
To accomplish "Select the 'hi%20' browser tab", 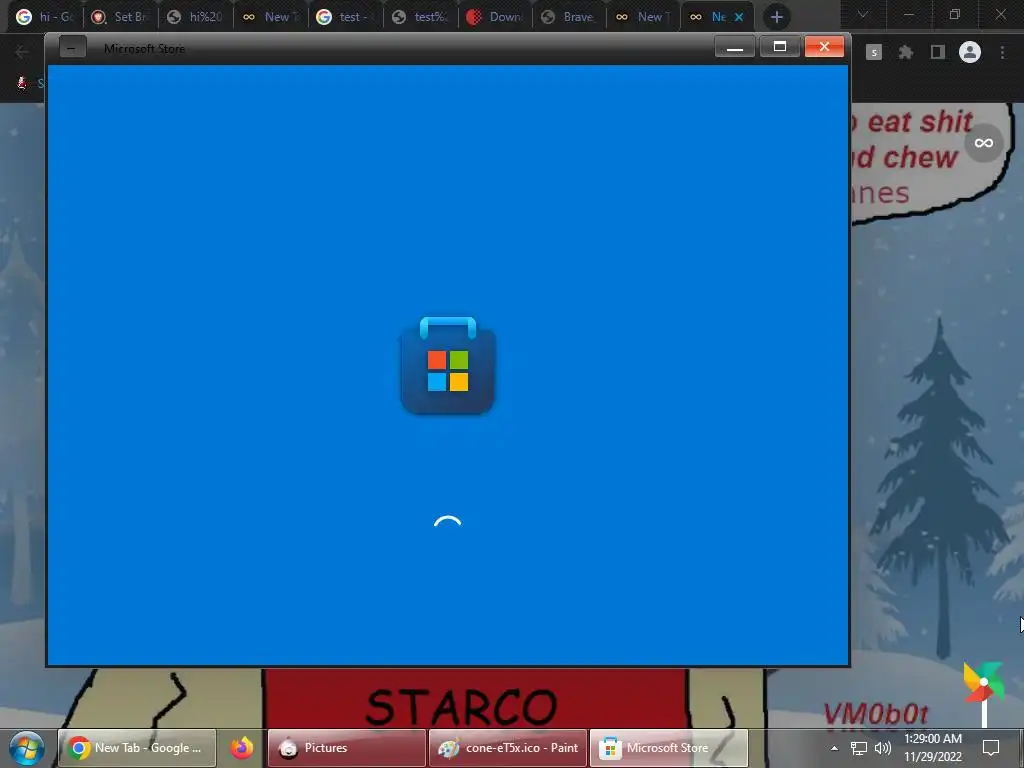I will click(195, 17).
